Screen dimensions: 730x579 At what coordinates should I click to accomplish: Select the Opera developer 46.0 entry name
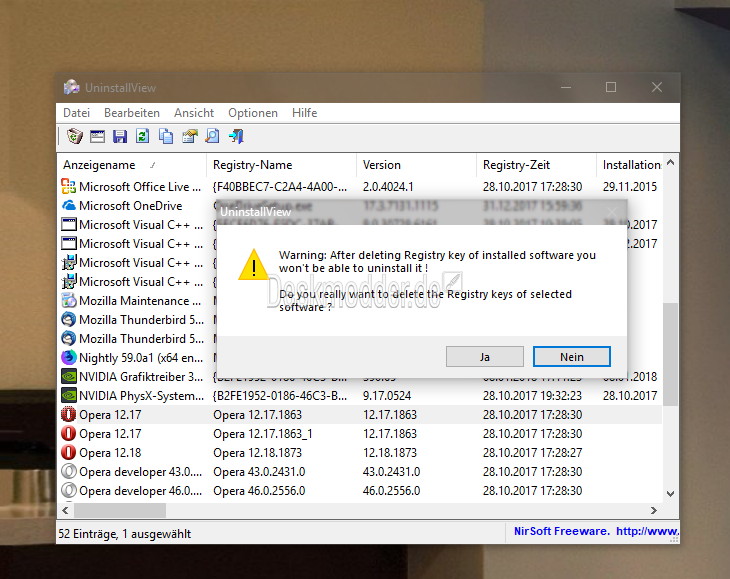point(140,491)
